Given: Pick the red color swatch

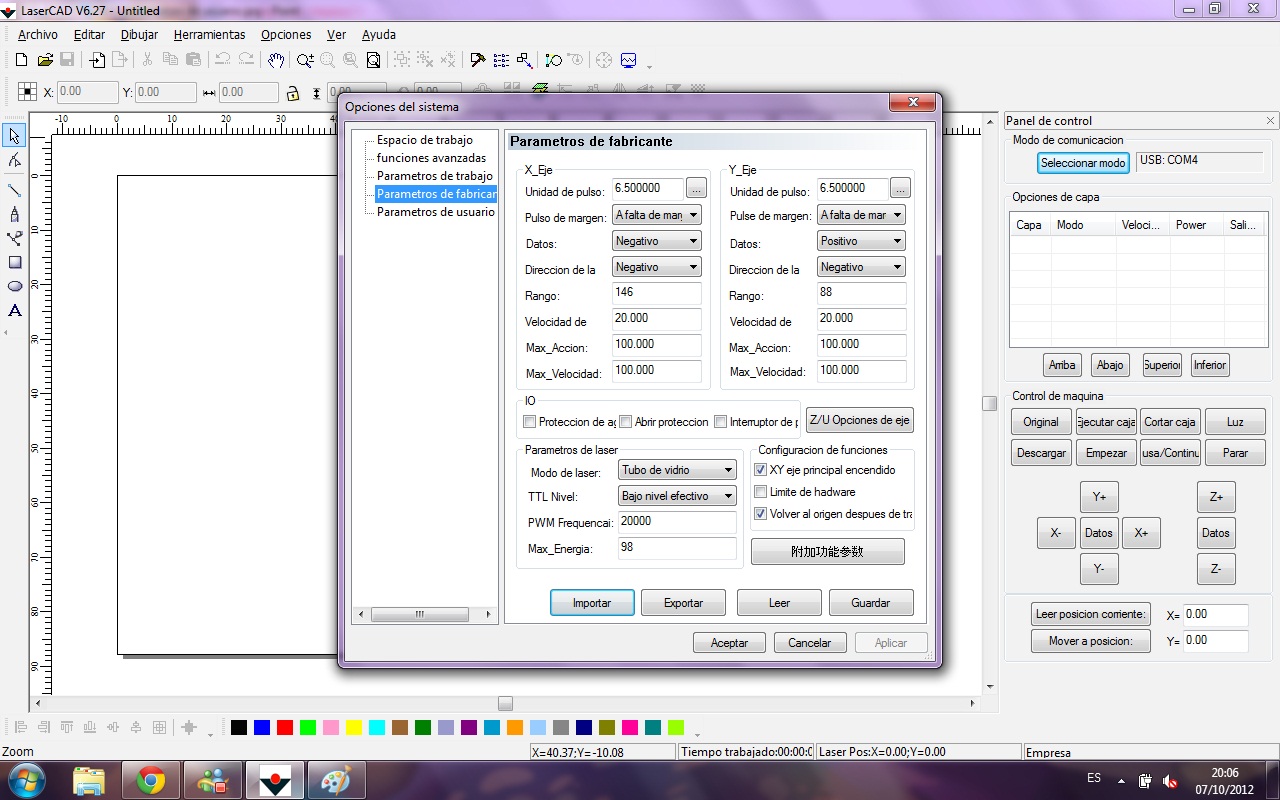Looking at the screenshot, I should click(285, 727).
